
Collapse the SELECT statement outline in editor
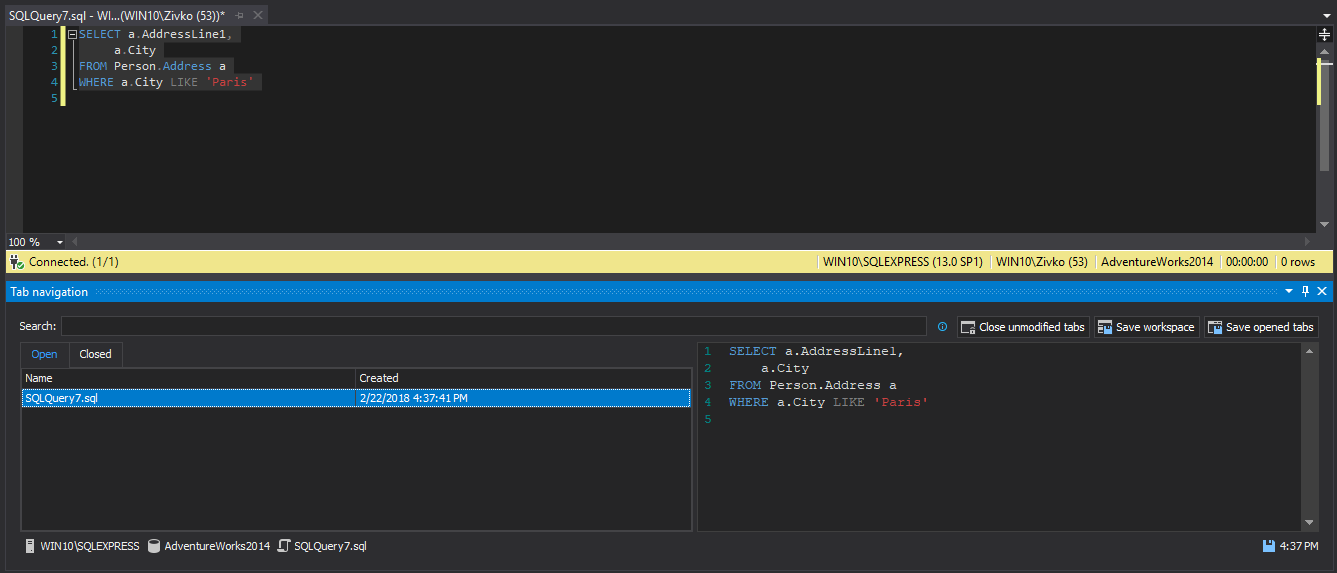pyautogui.click(x=72, y=35)
